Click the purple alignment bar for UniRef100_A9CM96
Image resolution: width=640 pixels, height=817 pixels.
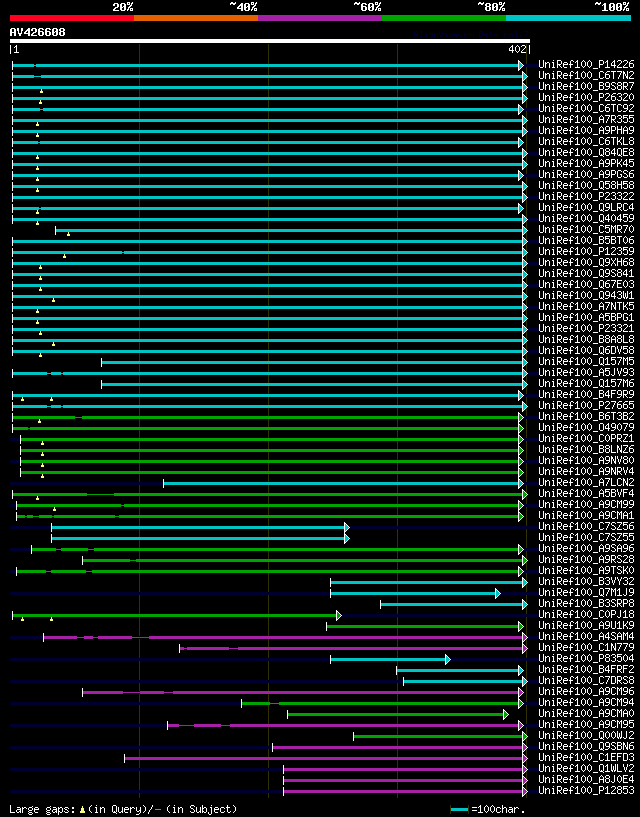point(303,692)
